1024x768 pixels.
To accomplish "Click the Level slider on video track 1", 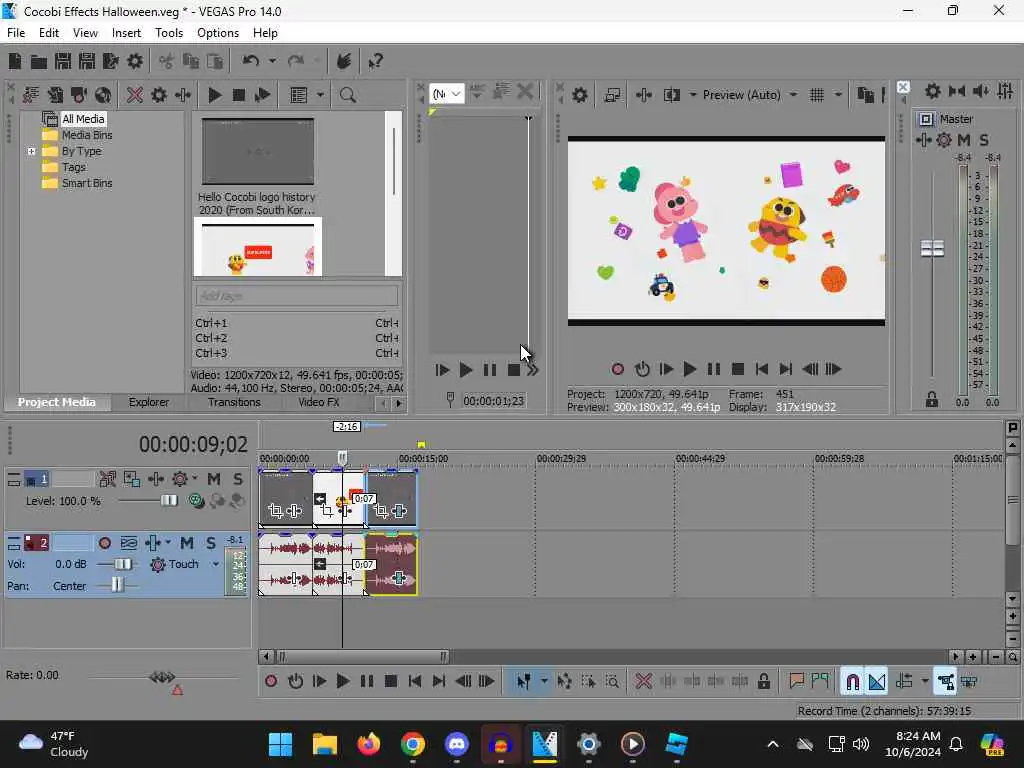I will (168, 501).
